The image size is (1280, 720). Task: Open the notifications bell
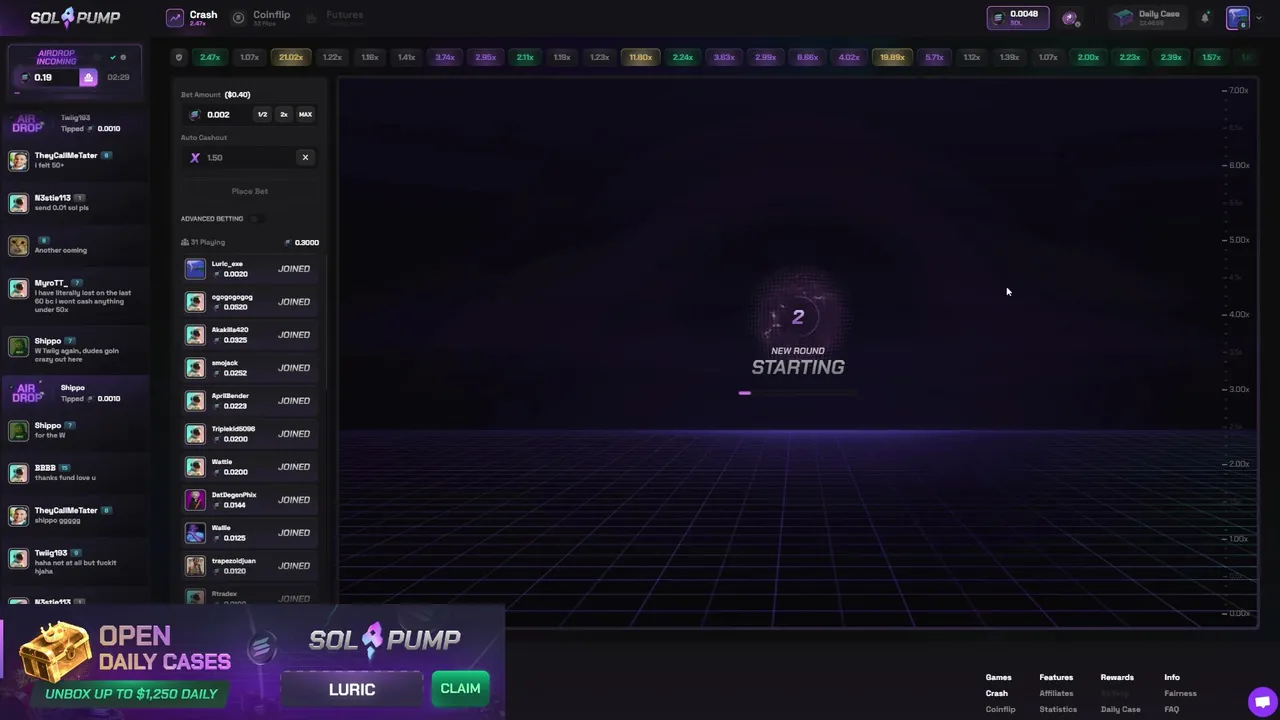pos(1205,17)
